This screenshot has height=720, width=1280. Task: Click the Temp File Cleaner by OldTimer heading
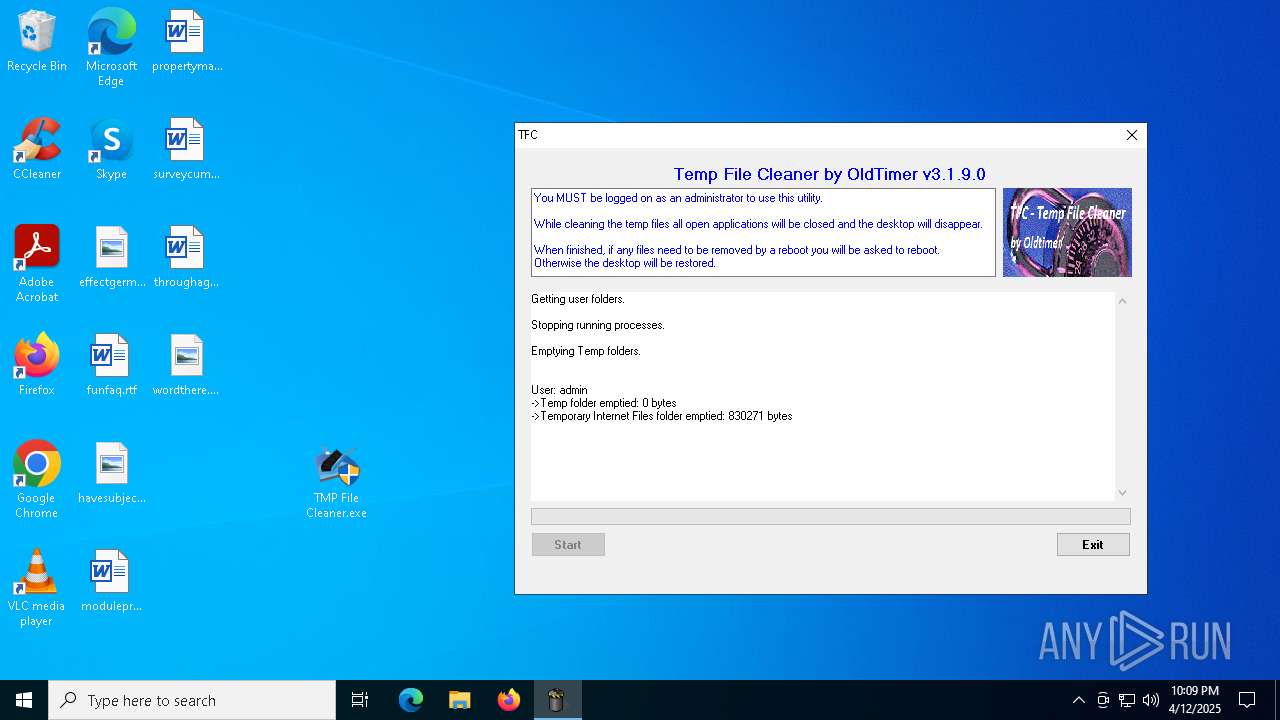[x=830, y=174]
